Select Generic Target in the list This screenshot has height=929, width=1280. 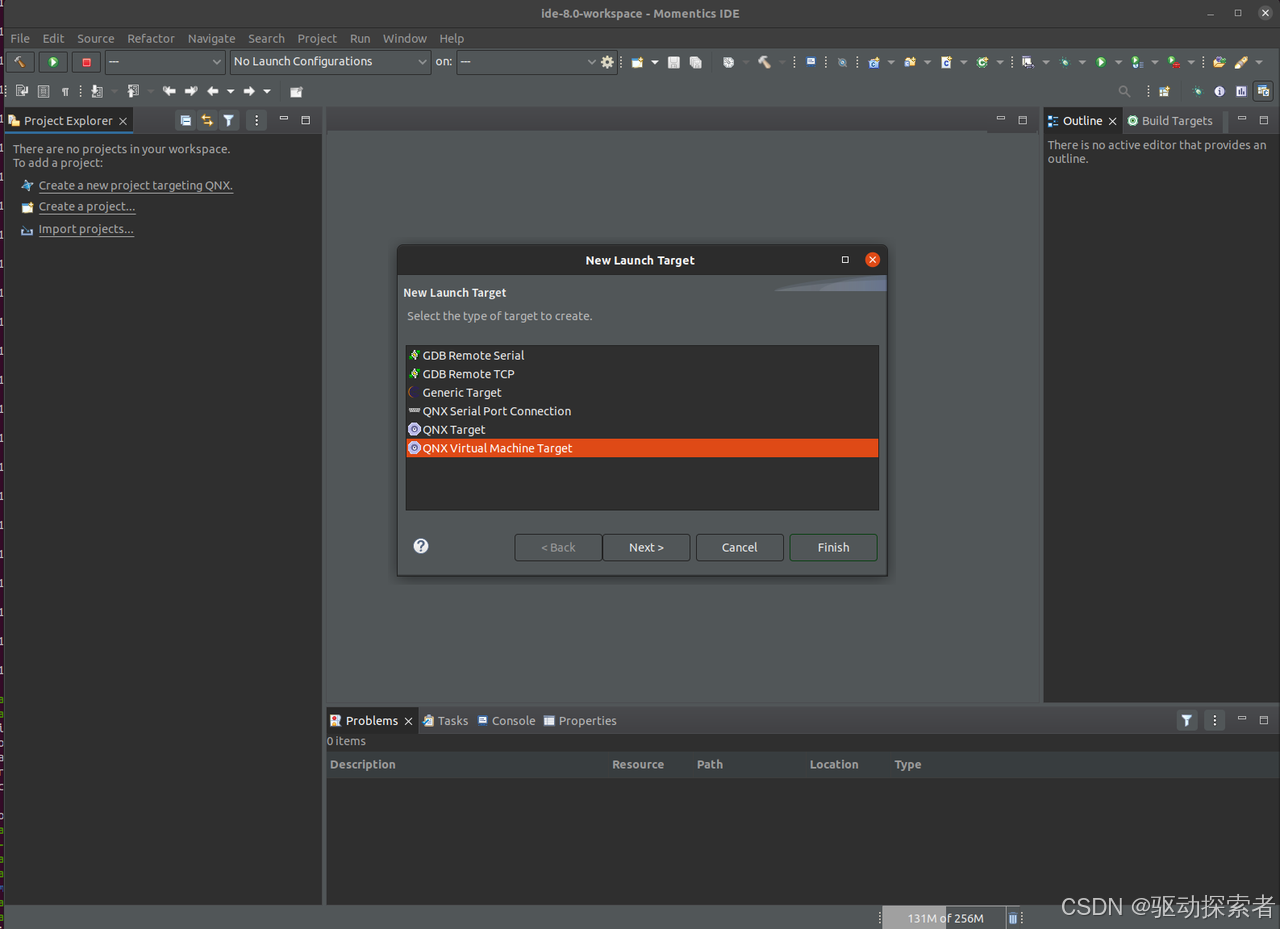point(642,392)
